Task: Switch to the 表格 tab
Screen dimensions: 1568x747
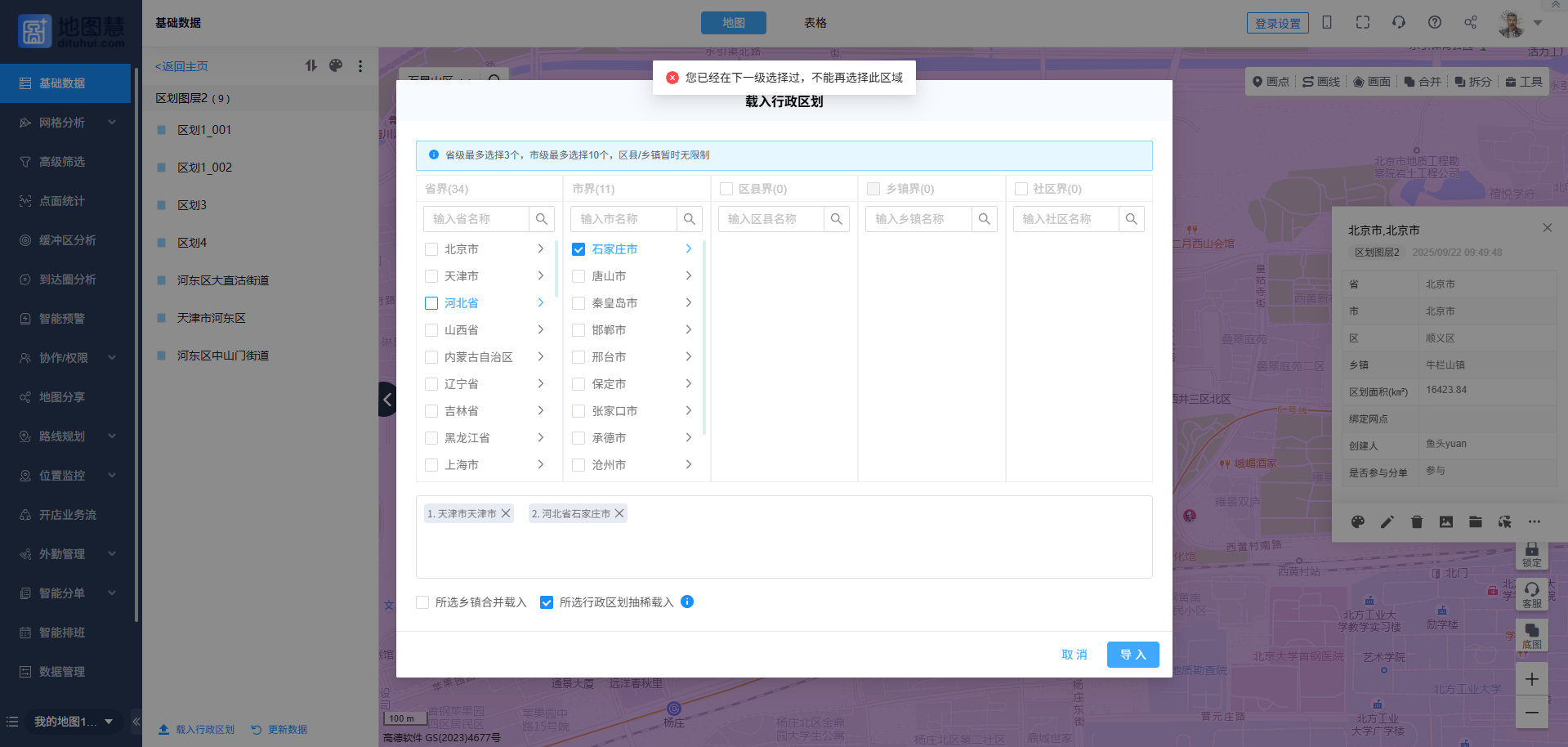Action: [x=815, y=23]
